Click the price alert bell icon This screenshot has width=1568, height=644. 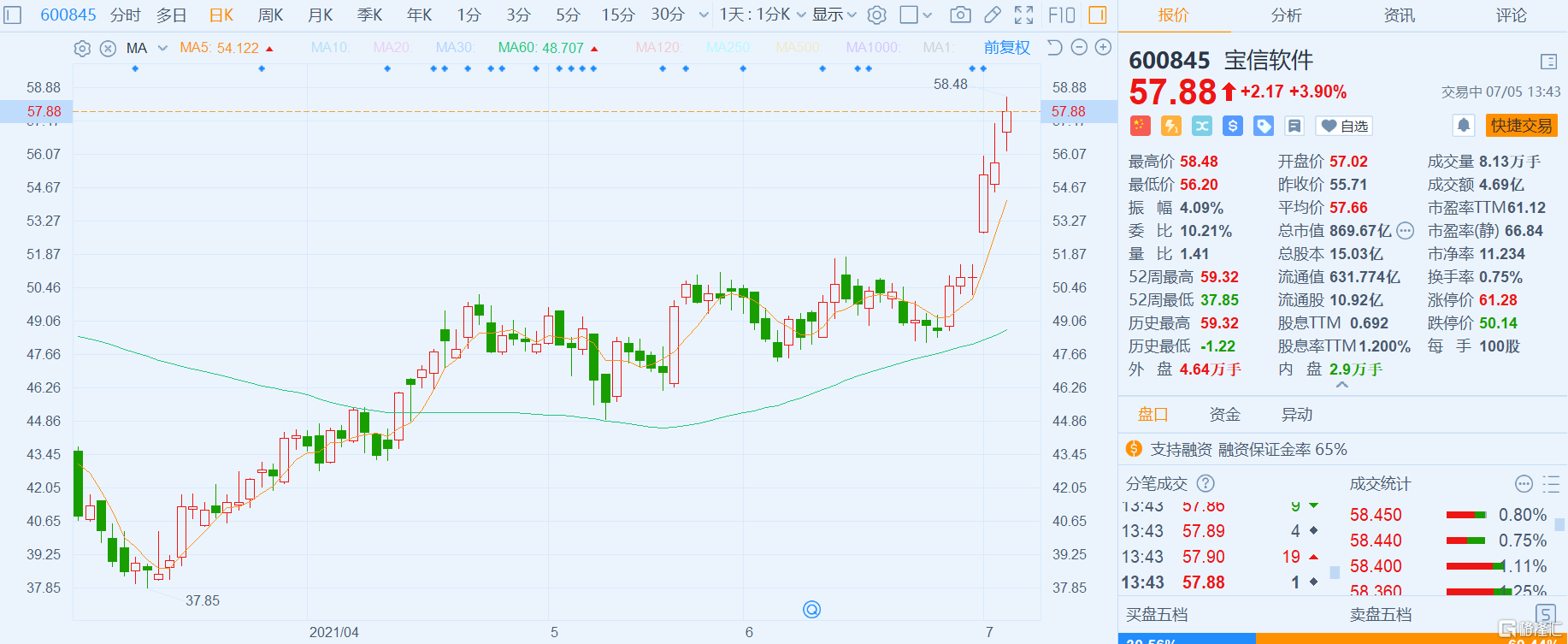pos(1463,126)
